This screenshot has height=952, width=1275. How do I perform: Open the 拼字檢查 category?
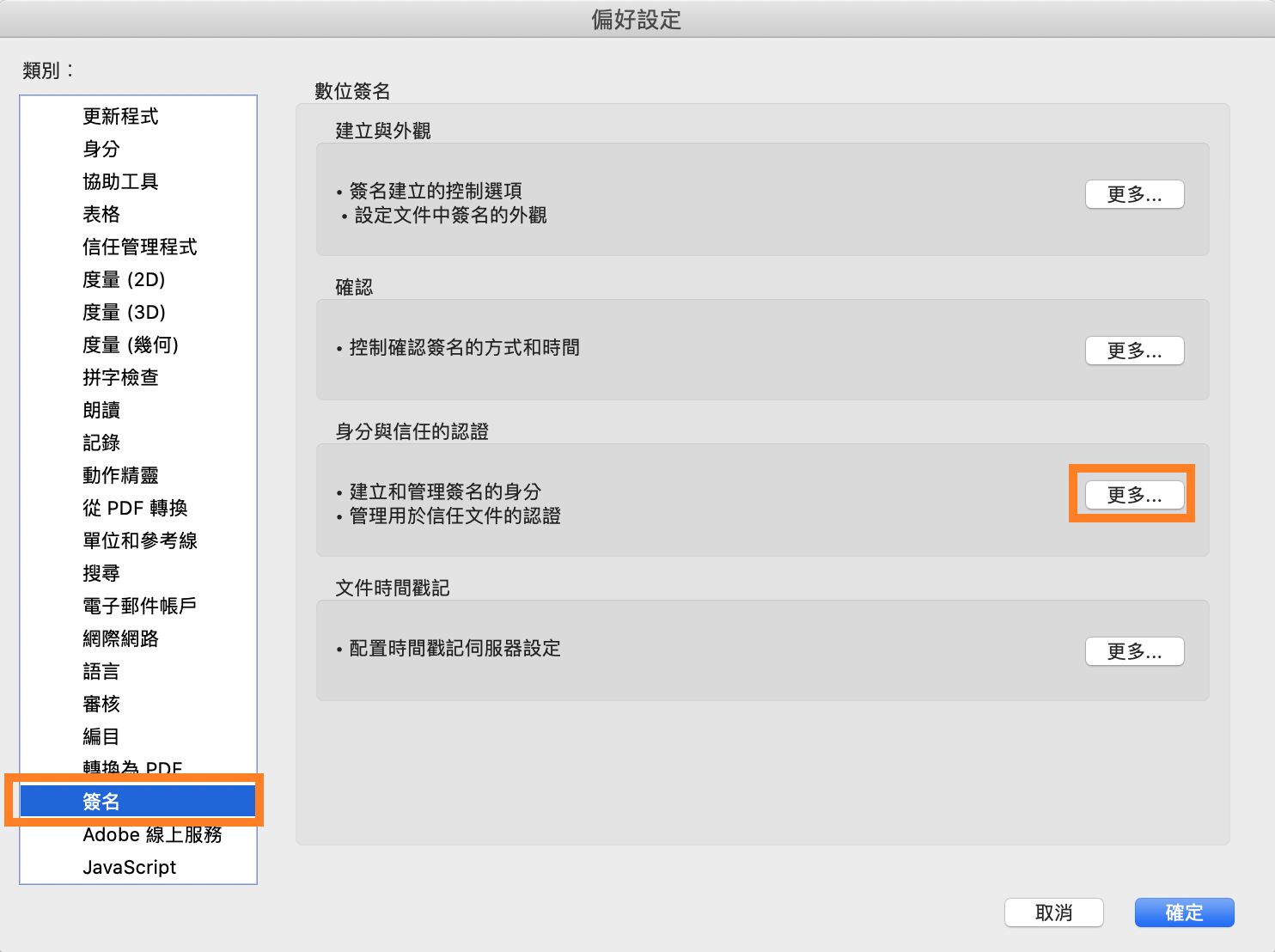pyautogui.click(x=138, y=377)
